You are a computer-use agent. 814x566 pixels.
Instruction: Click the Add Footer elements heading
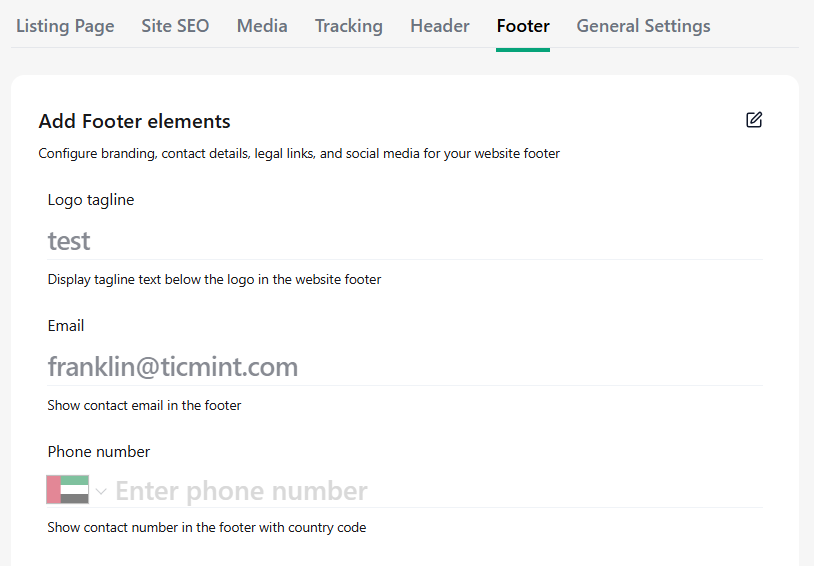(134, 121)
